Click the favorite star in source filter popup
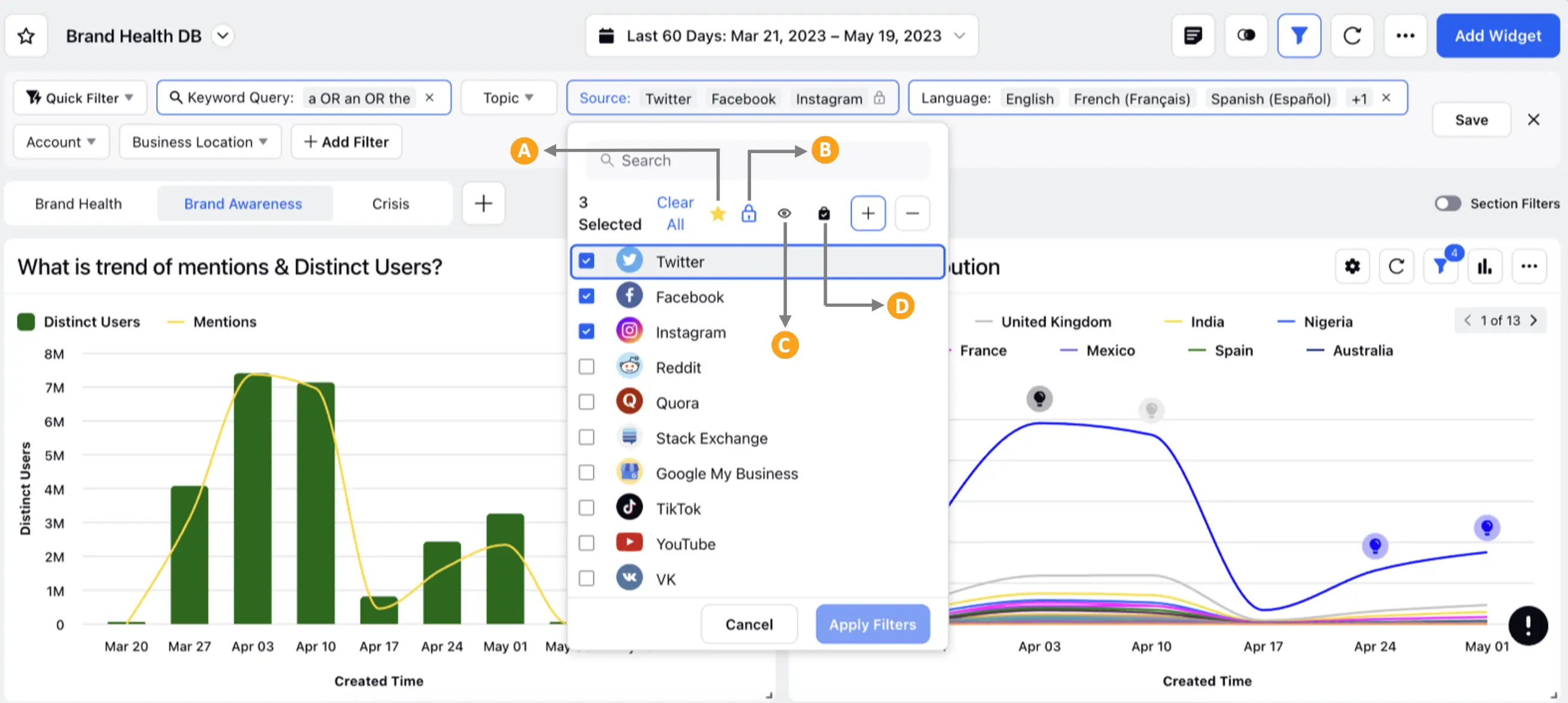 [718, 213]
